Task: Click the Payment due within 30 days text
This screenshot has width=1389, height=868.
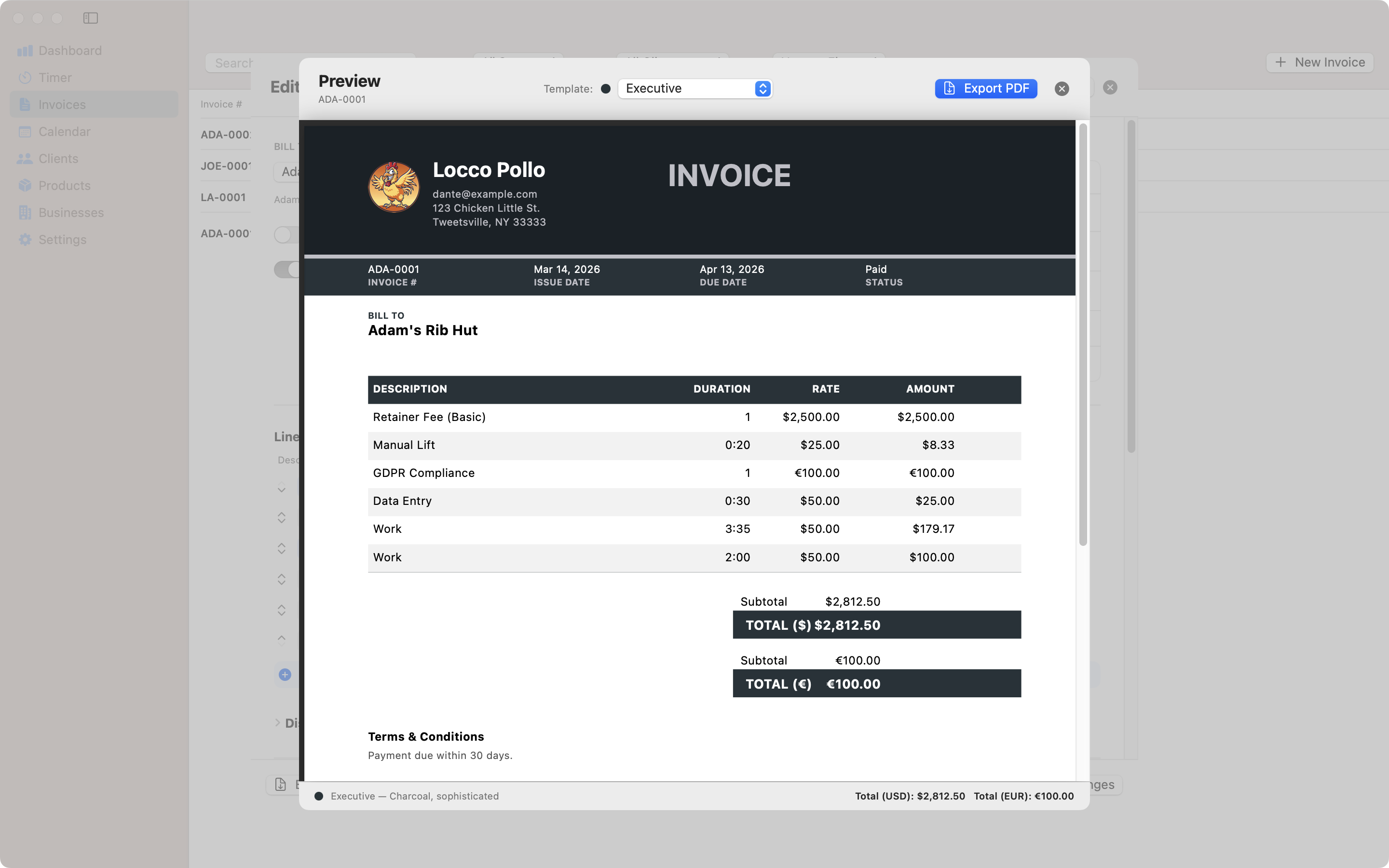Action: [440, 756]
